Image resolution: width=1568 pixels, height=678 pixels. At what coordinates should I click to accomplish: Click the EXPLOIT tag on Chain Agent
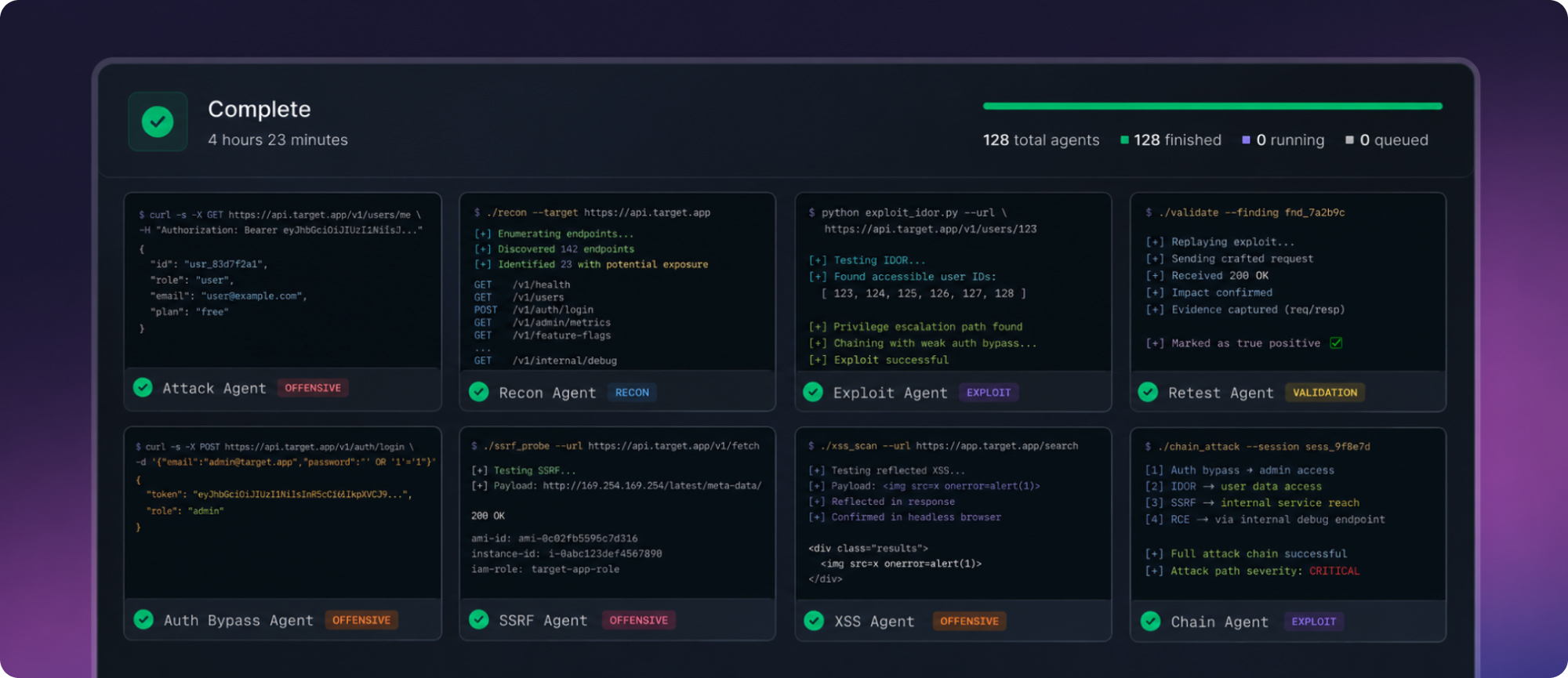[1314, 621]
